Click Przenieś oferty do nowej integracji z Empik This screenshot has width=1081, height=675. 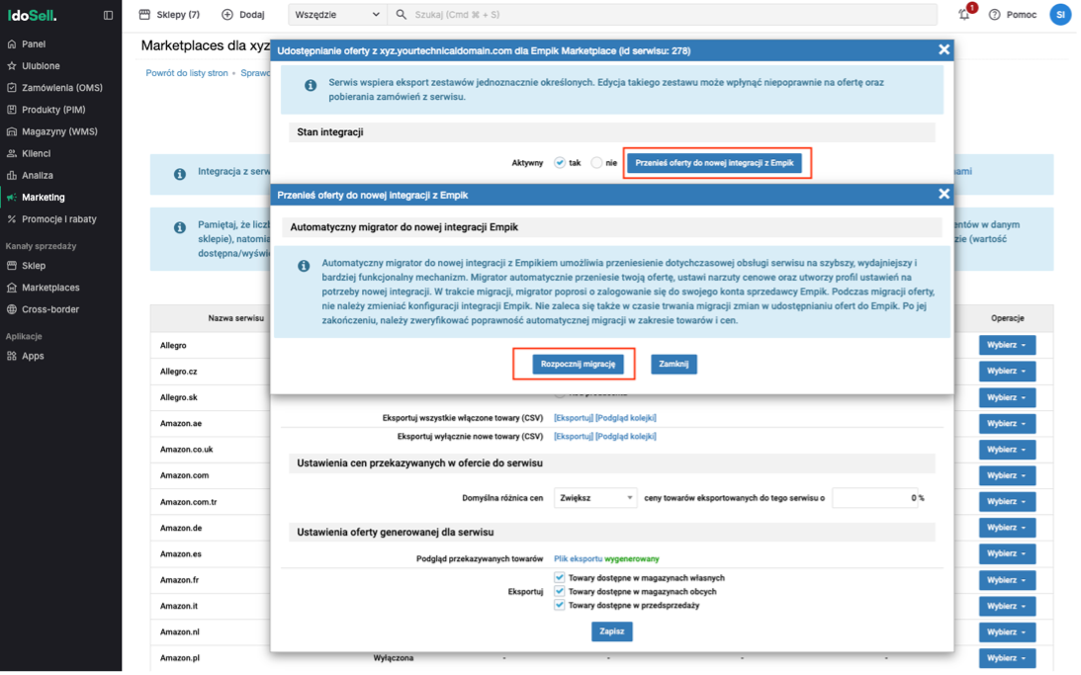coord(714,163)
